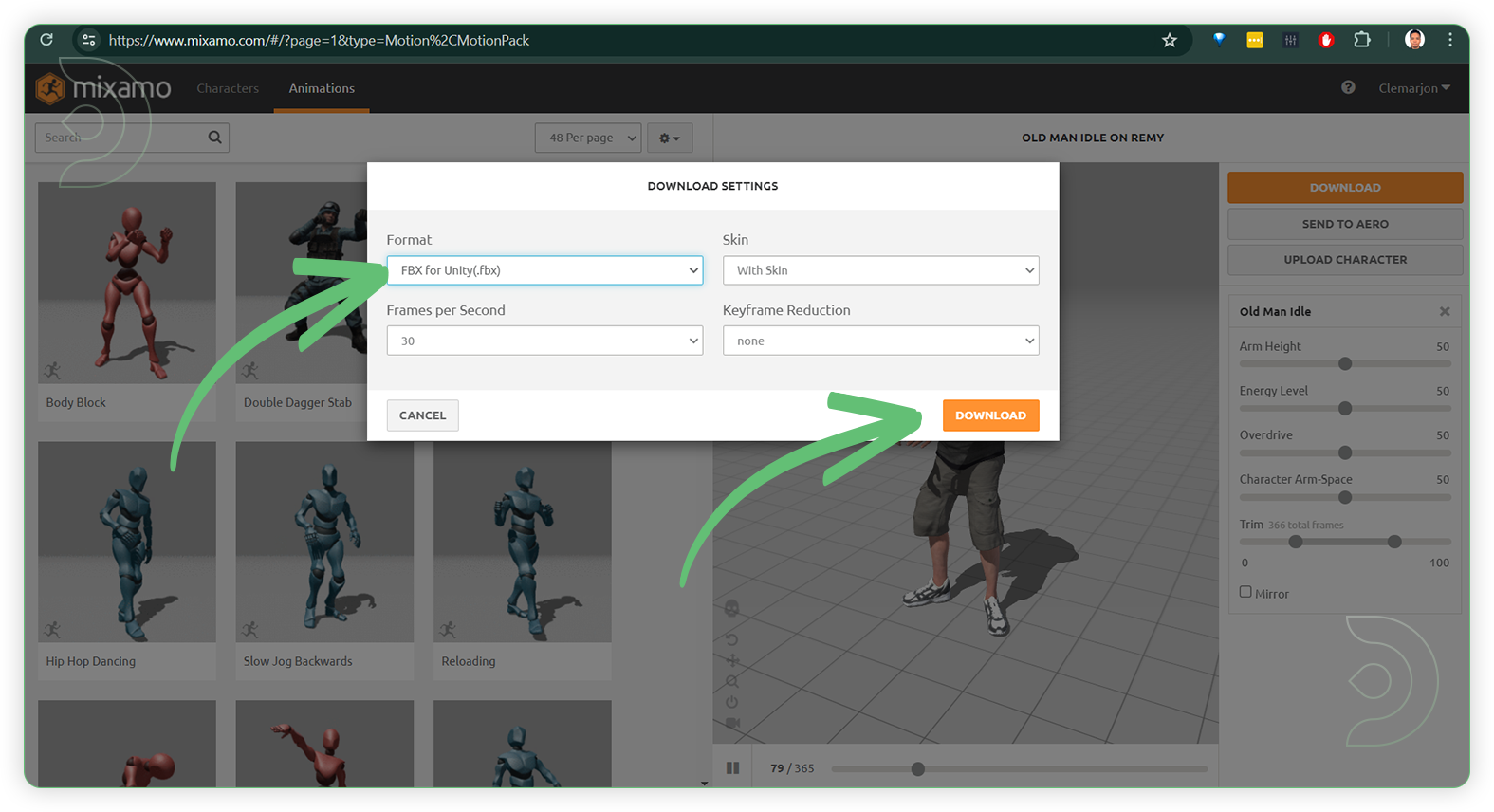Open the Skin dropdown
This screenshot has width=1494, height=812.
click(880, 270)
